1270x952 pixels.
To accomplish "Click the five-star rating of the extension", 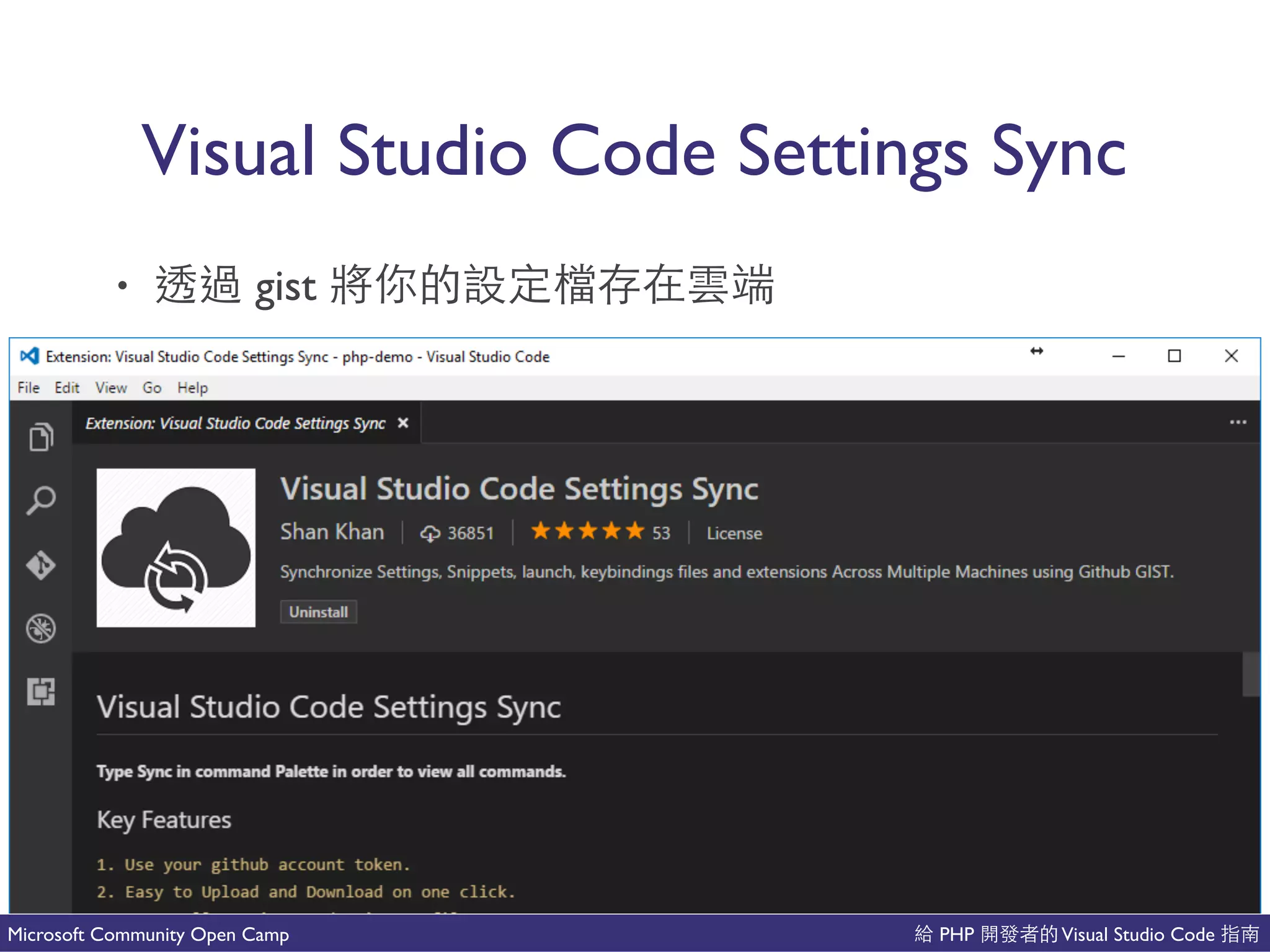I will point(588,531).
